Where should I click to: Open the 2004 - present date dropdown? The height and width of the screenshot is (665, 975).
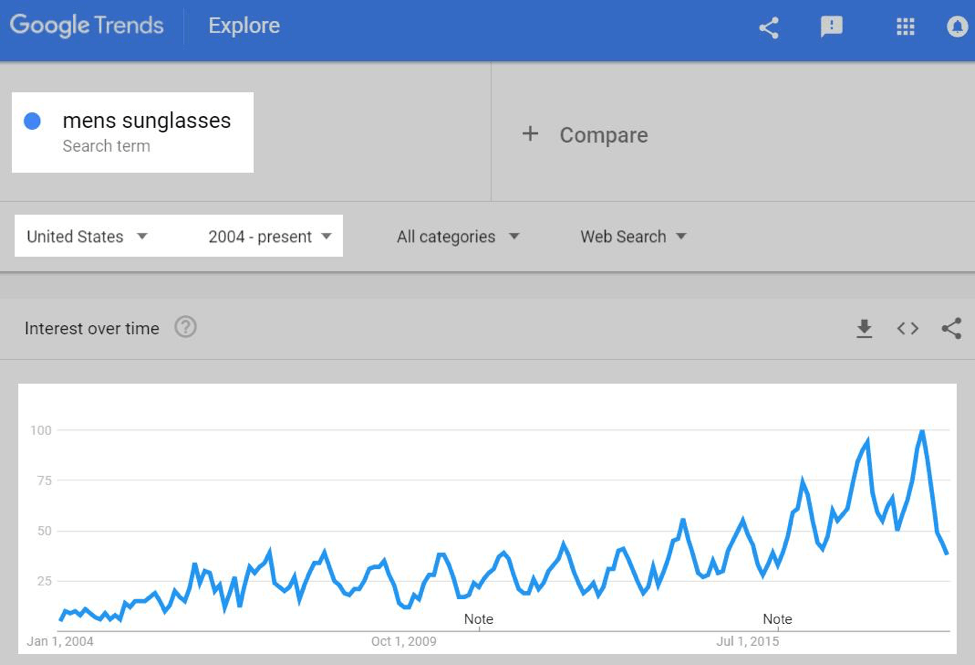click(270, 236)
